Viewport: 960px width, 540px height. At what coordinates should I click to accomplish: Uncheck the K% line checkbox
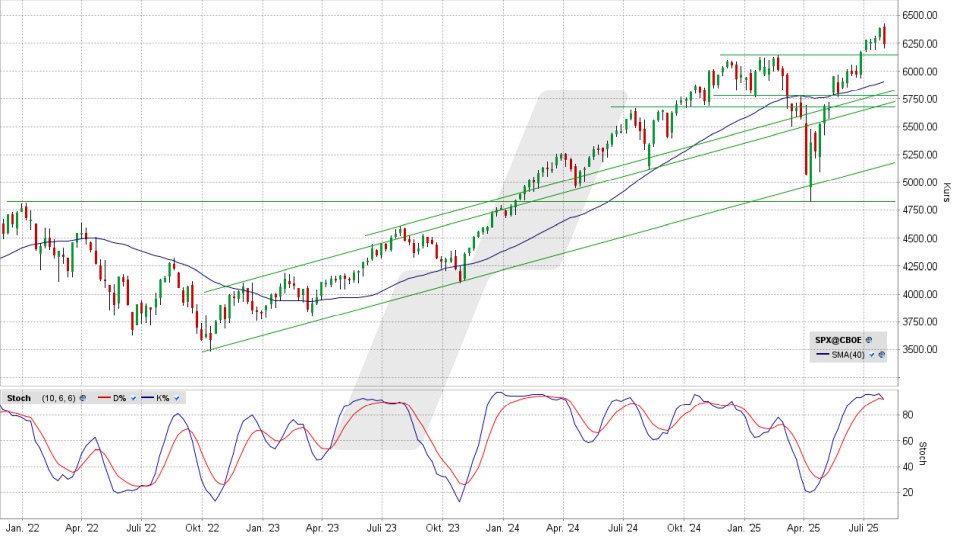177,398
